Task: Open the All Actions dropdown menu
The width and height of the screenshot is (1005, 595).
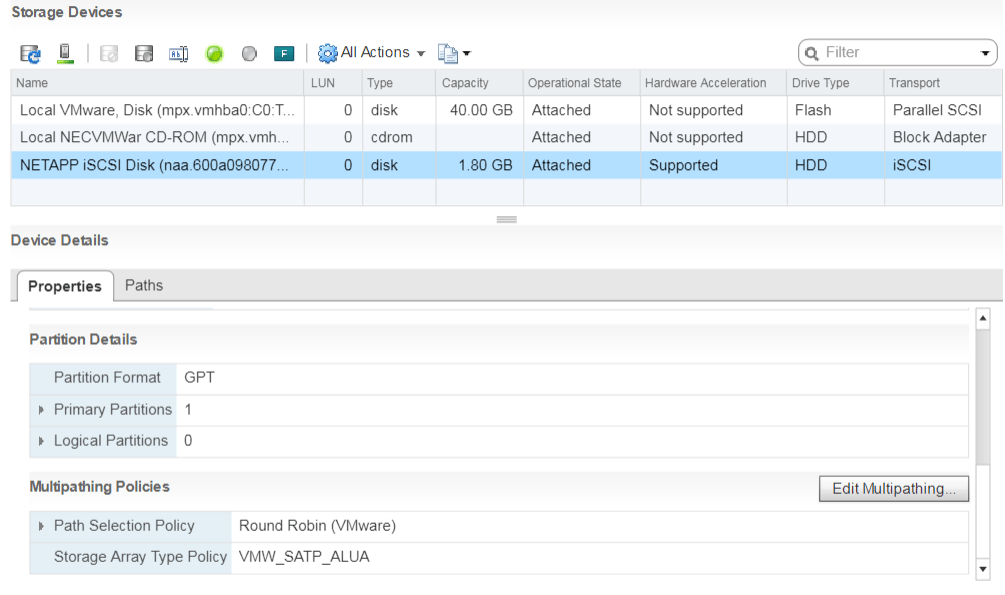Action: (x=372, y=53)
